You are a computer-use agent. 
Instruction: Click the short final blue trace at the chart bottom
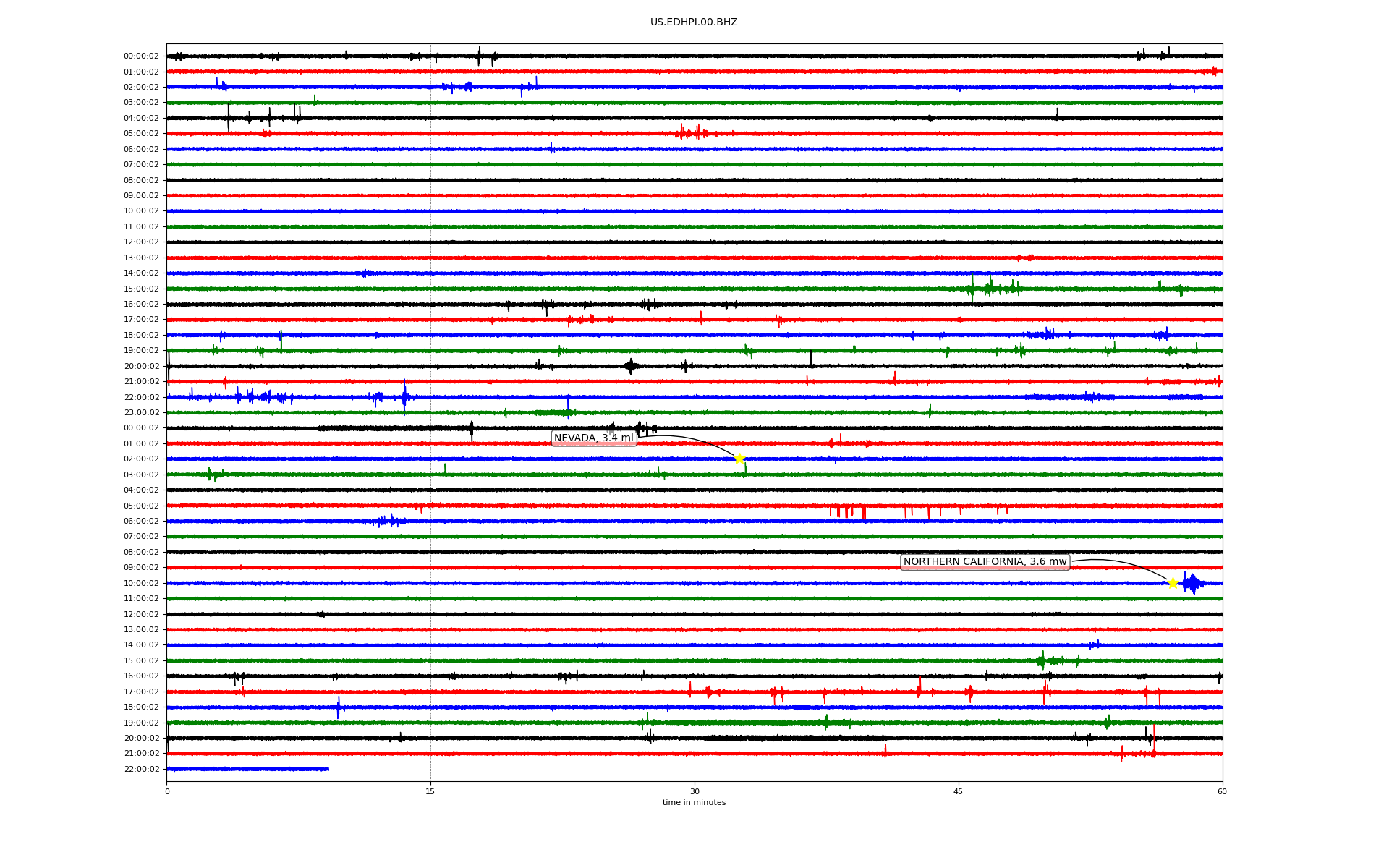pyautogui.click(x=247, y=769)
